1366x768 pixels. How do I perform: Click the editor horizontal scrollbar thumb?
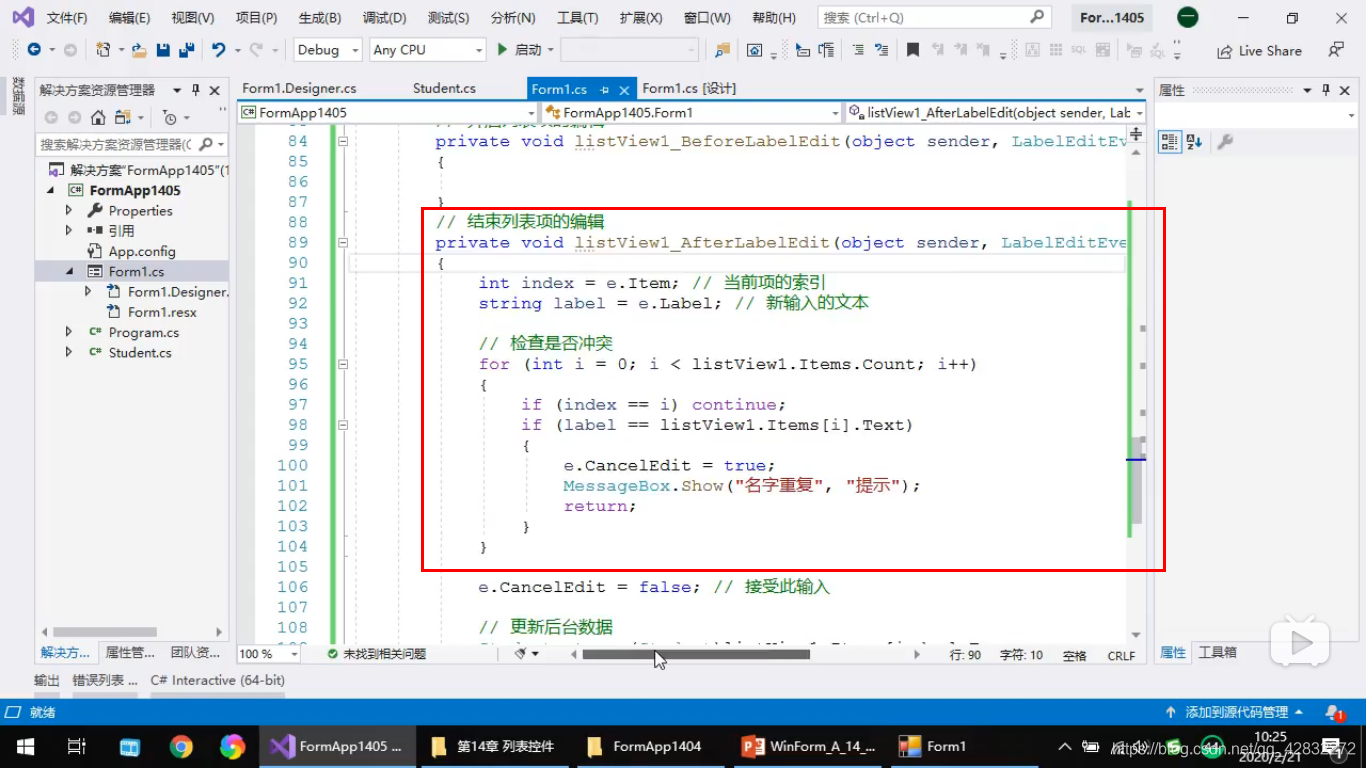point(696,654)
